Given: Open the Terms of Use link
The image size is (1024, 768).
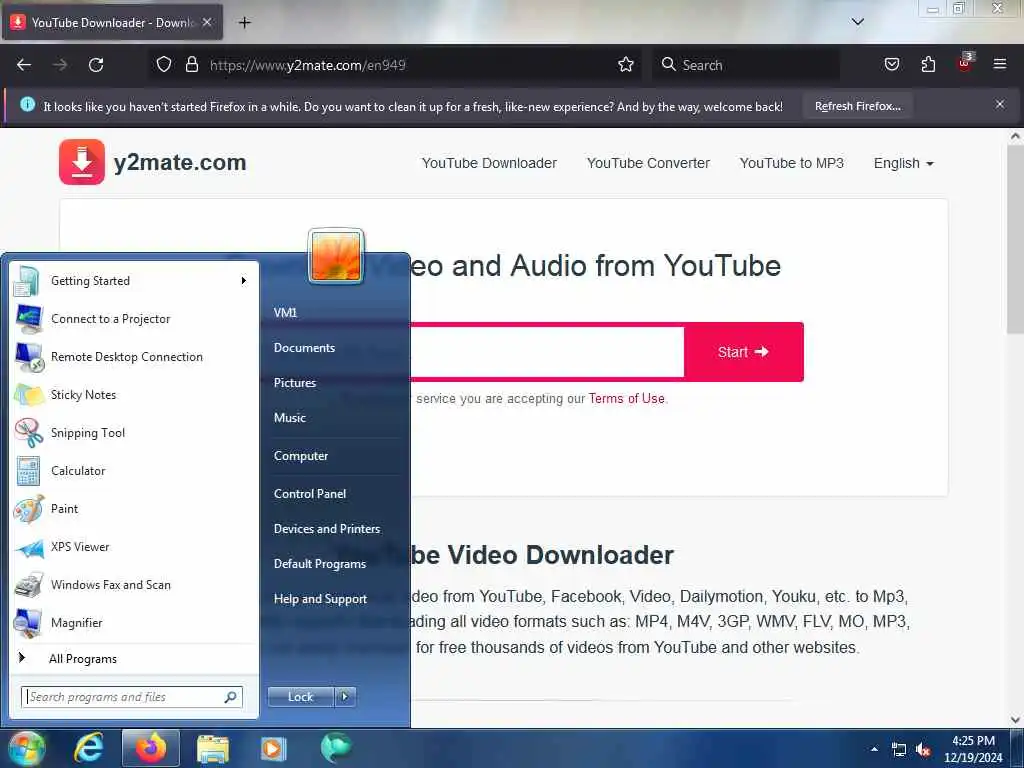Looking at the screenshot, I should click(x=626, y=398).
